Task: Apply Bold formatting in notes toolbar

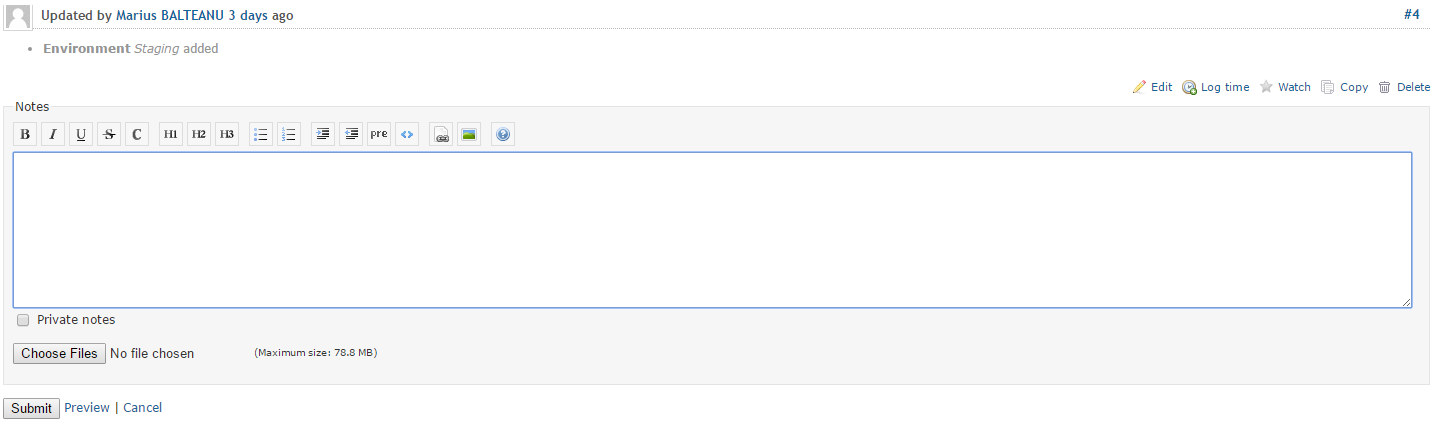Action: tap(25, 134)
